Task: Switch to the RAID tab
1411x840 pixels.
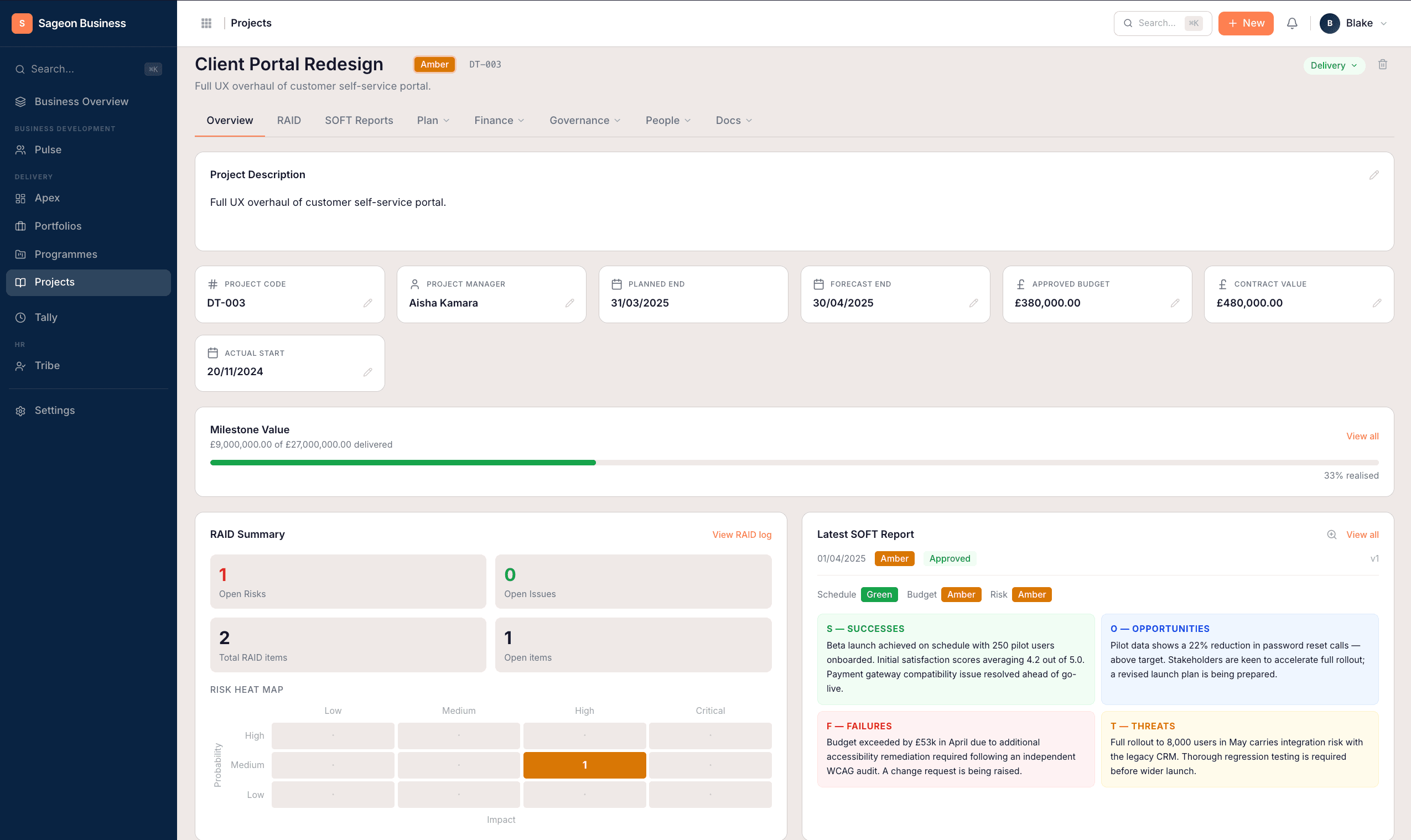Action: [x=289, y=121]
